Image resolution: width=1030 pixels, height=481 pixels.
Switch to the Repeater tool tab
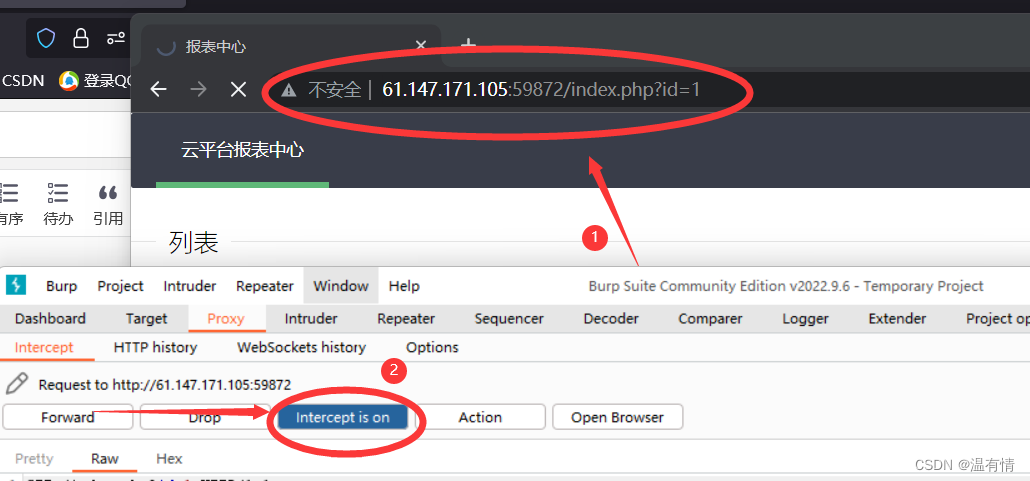click(x=406, y=319)
